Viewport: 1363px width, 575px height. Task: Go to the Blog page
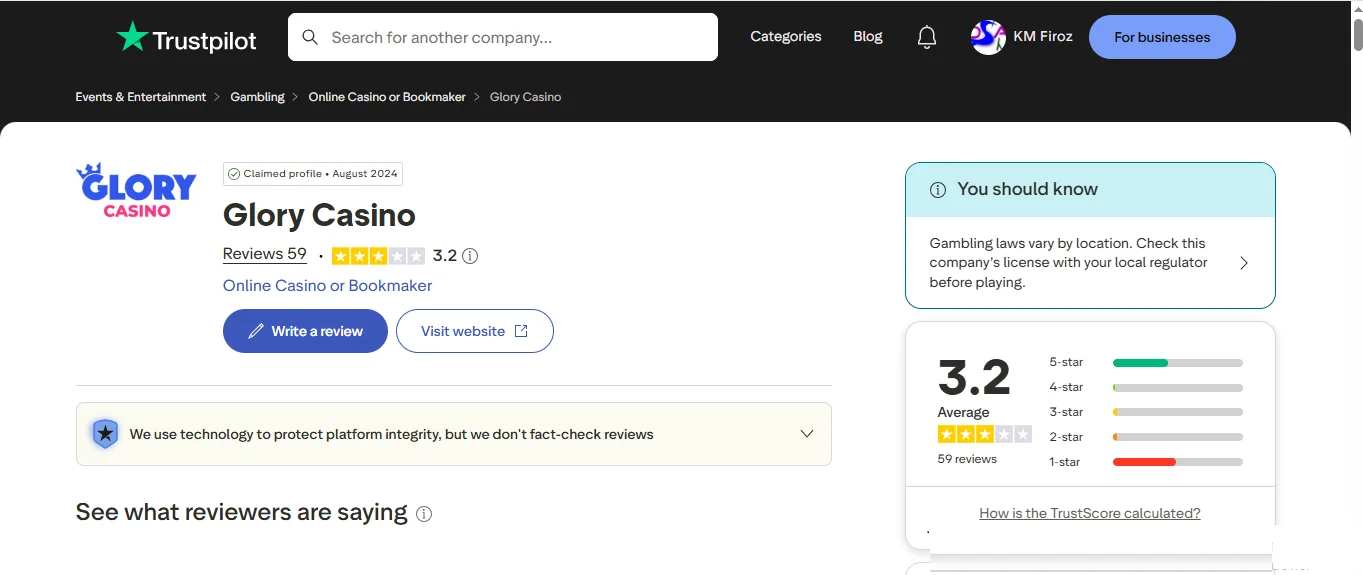pyautogui.click(x=868, y=37)
